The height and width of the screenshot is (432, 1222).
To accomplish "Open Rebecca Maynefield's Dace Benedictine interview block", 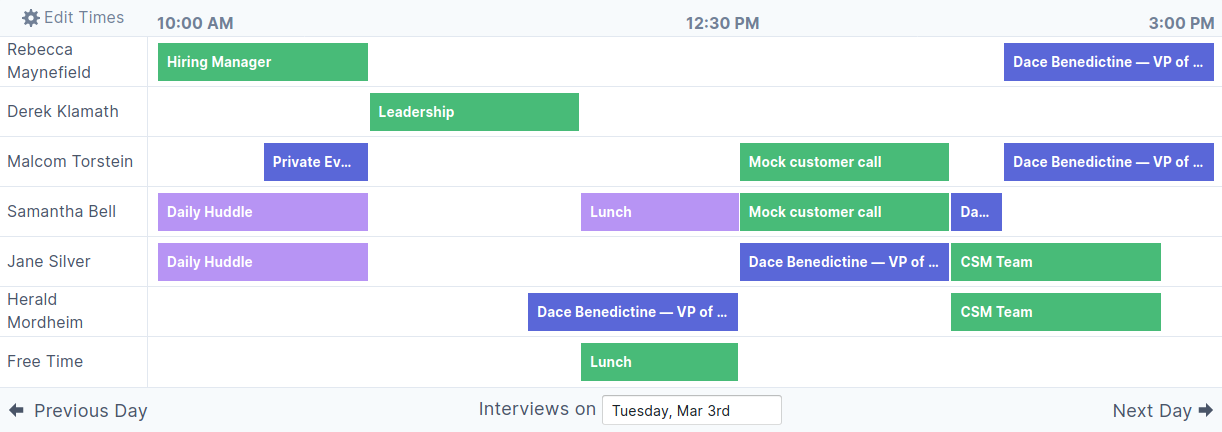I will [1109, 62].
